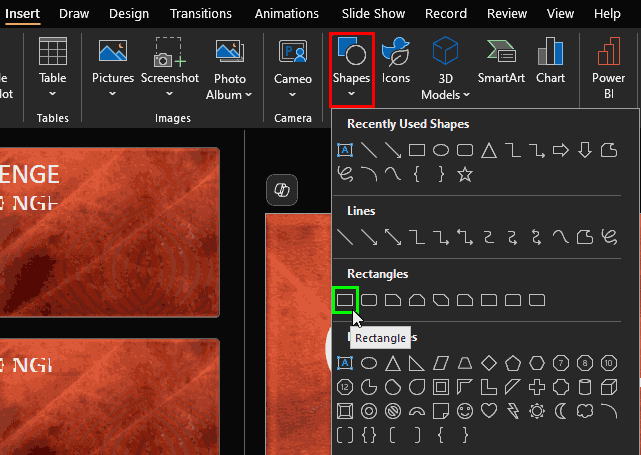Insert the Smiley Face shape
The height and width of the screenshot is (455, 641).
465,411
